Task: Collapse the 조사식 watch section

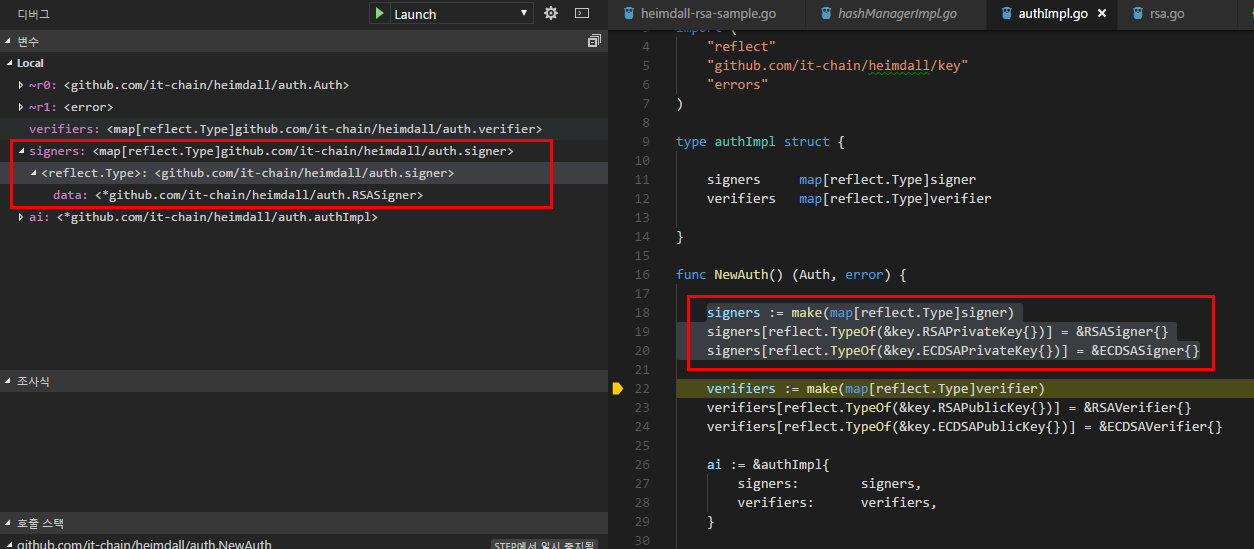Action: click(x=9, y=381)
